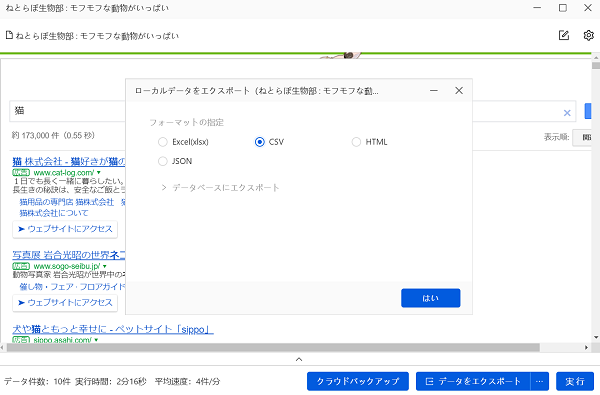Select the JSON format option
The image size is (600, 395).
[x=175, y=161]
